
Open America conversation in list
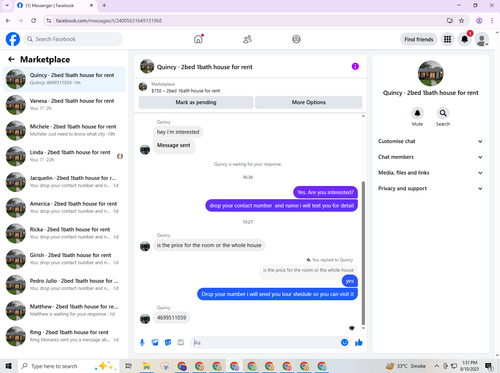(x=64, y=207)
